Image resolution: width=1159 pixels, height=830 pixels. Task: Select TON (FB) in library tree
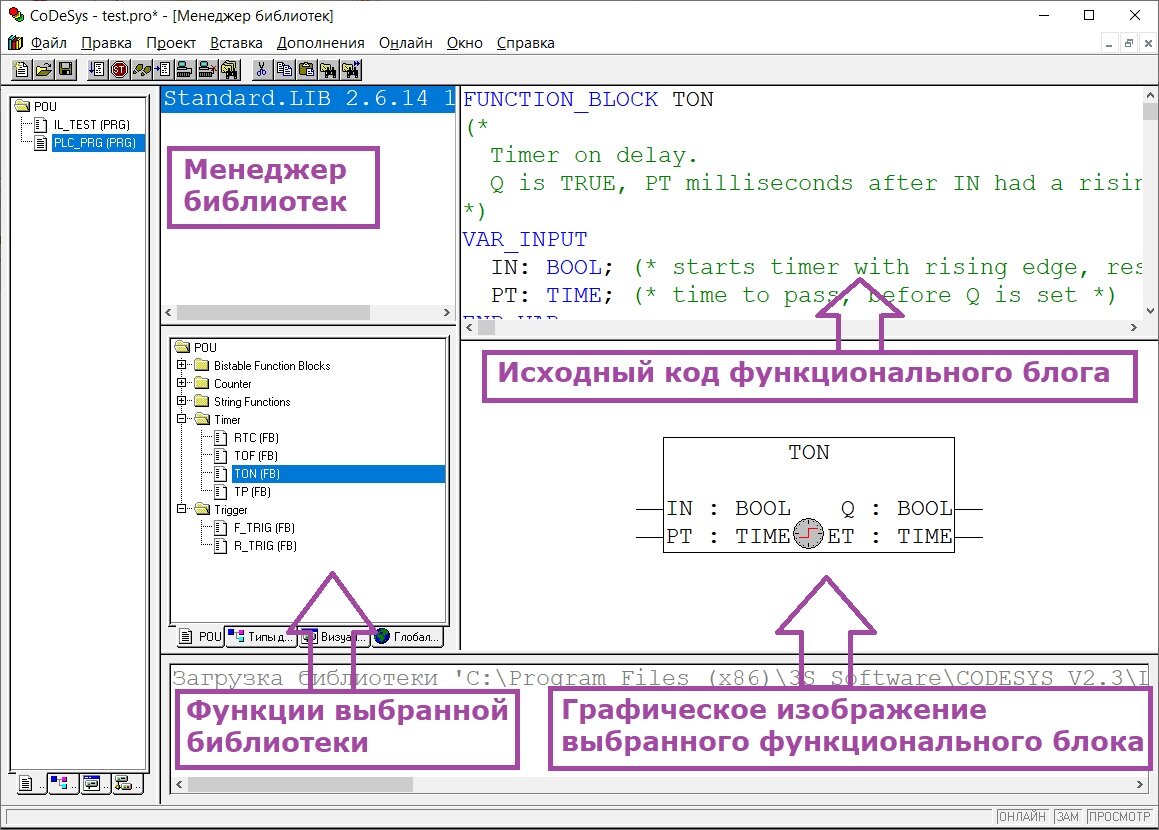pyautogui.click(x=339, y=474)
